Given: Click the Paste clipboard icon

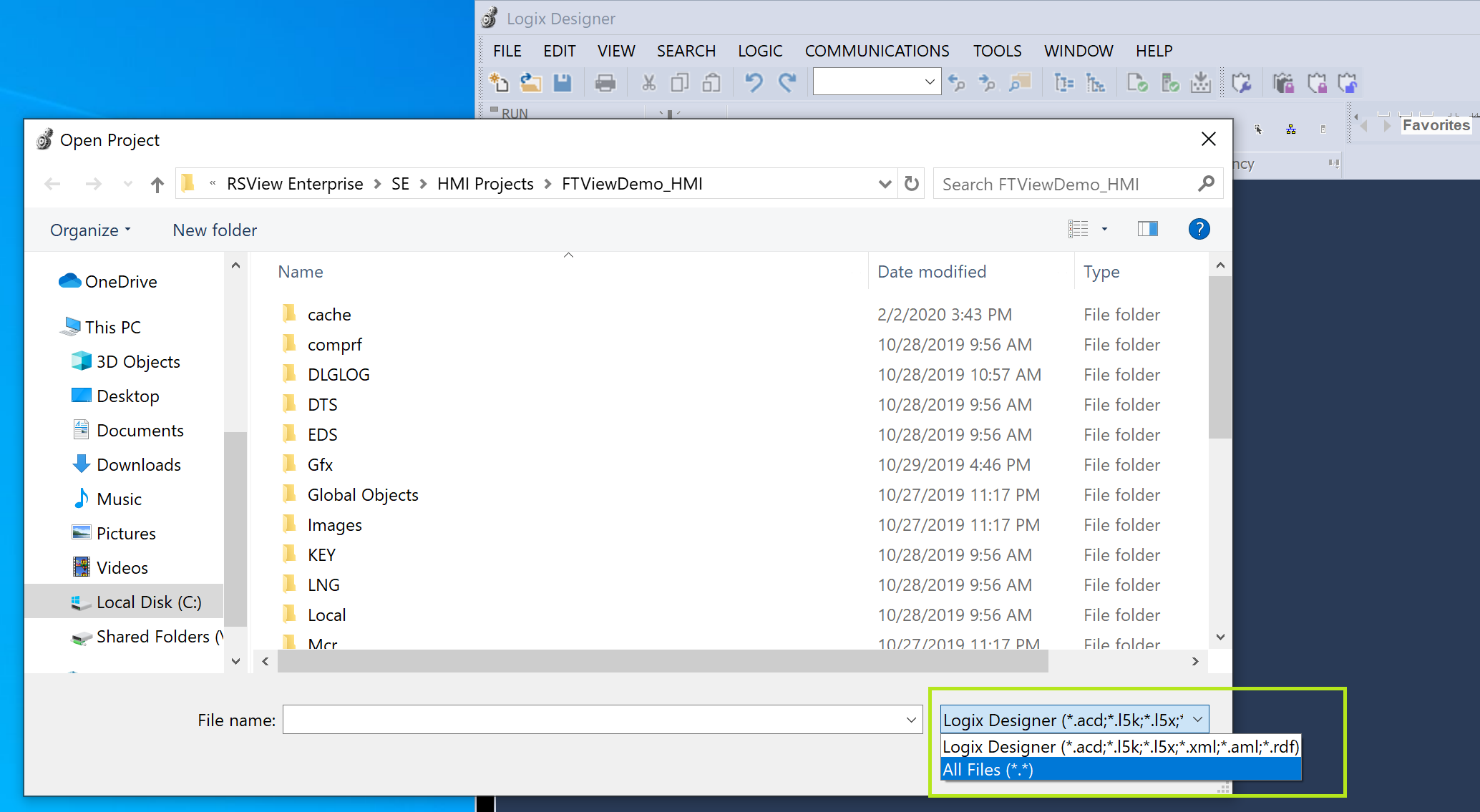Looking at the screenshot, I should (711, 83).
